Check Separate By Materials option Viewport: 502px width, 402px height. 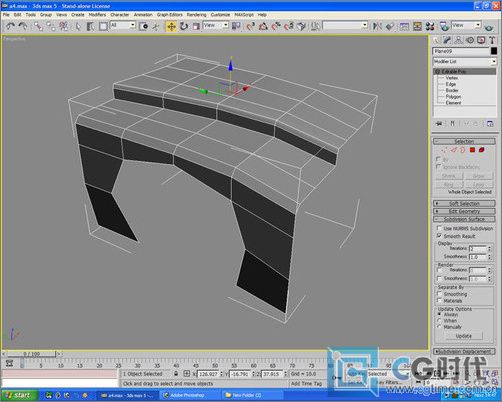[x=440, y=300]
